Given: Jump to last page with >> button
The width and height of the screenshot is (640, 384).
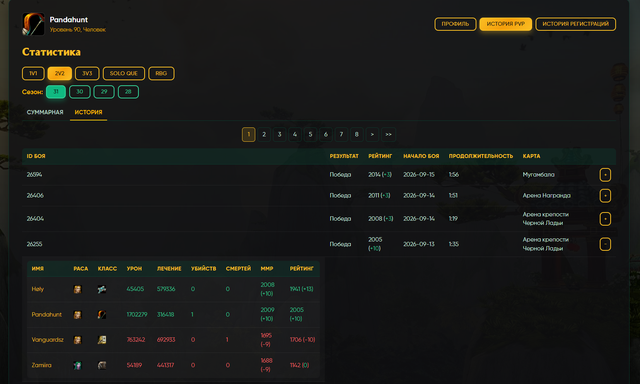Looking at the screenshot, I should coord(389,134).
